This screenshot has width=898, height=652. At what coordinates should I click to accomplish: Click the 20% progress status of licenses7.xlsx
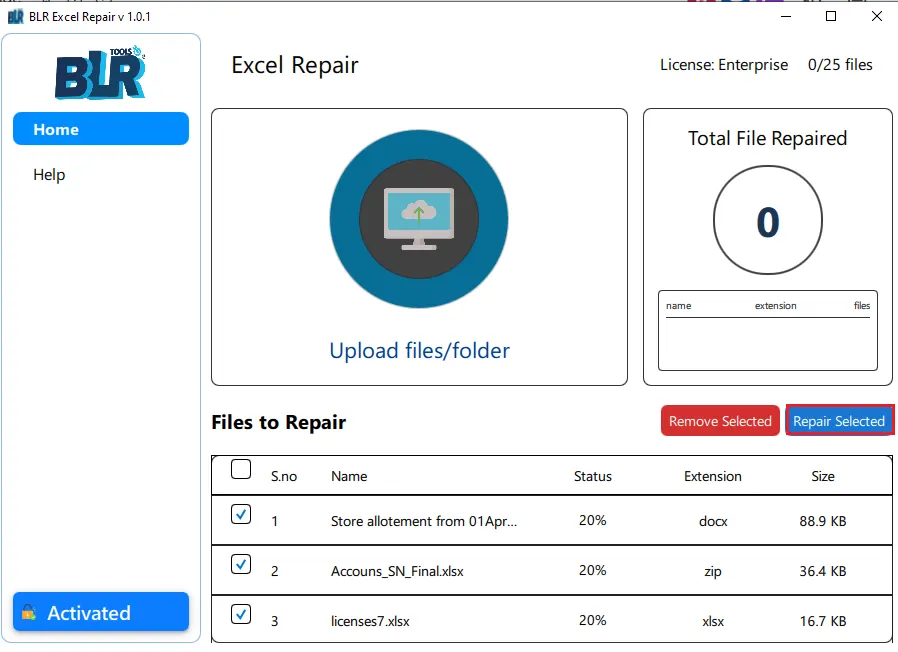tap(592, 620)
